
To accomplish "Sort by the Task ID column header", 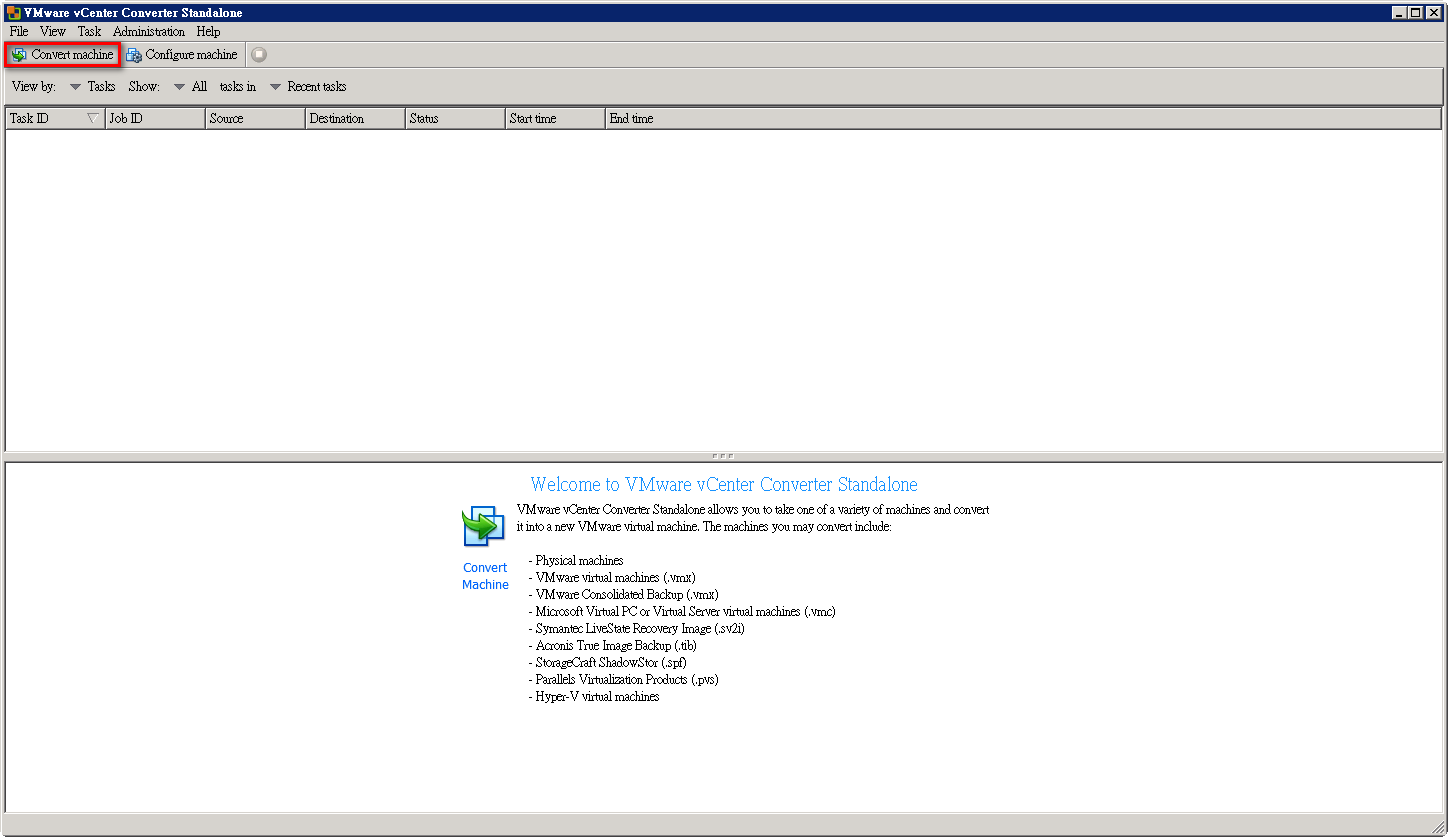I will pyautogui.click(x=55, y=118).
